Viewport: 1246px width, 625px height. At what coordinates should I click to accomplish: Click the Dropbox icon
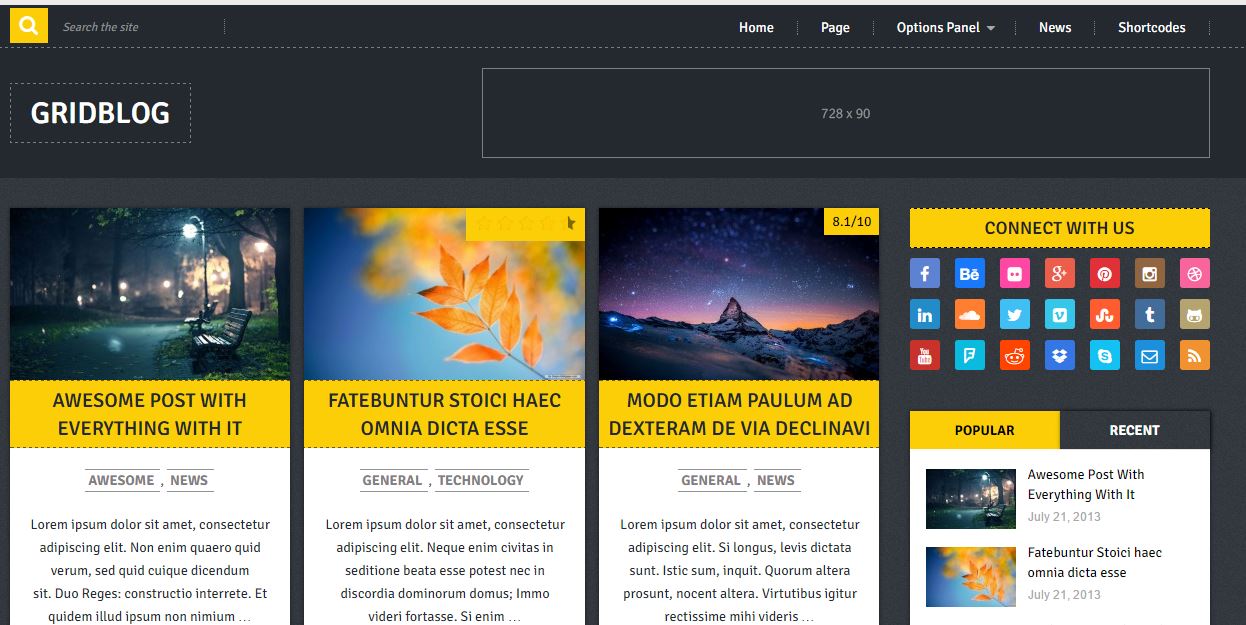[1059, 355]
